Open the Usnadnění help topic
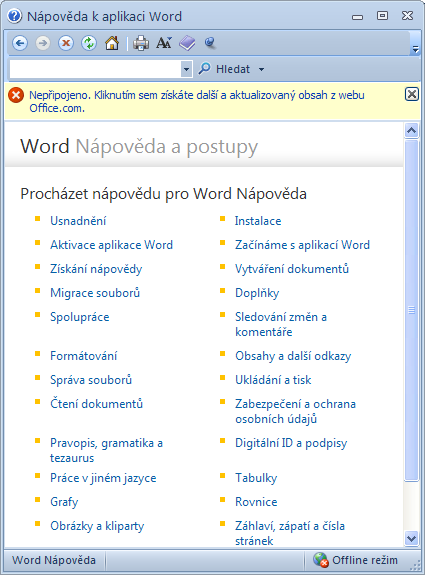Viewport: 425px width, 575px height. (x=78, y=221)
